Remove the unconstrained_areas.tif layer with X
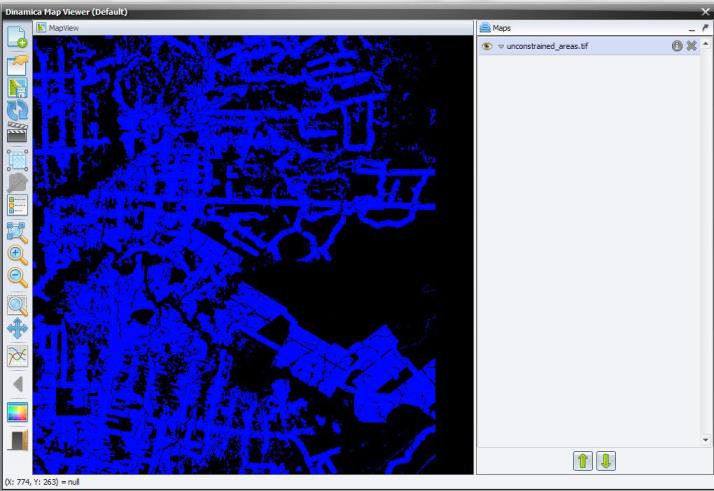 (692, 46)
